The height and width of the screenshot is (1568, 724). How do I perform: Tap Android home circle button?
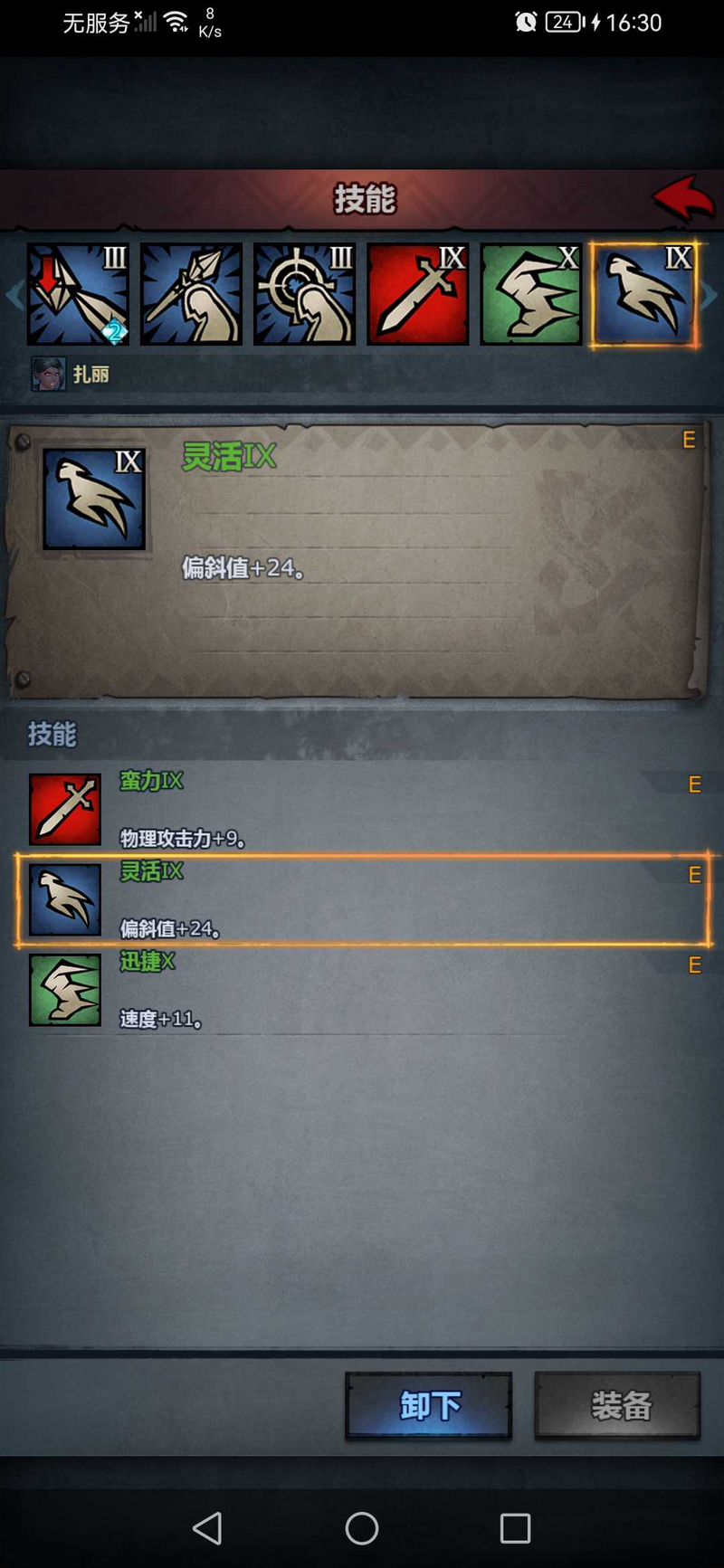point(362,1528)
